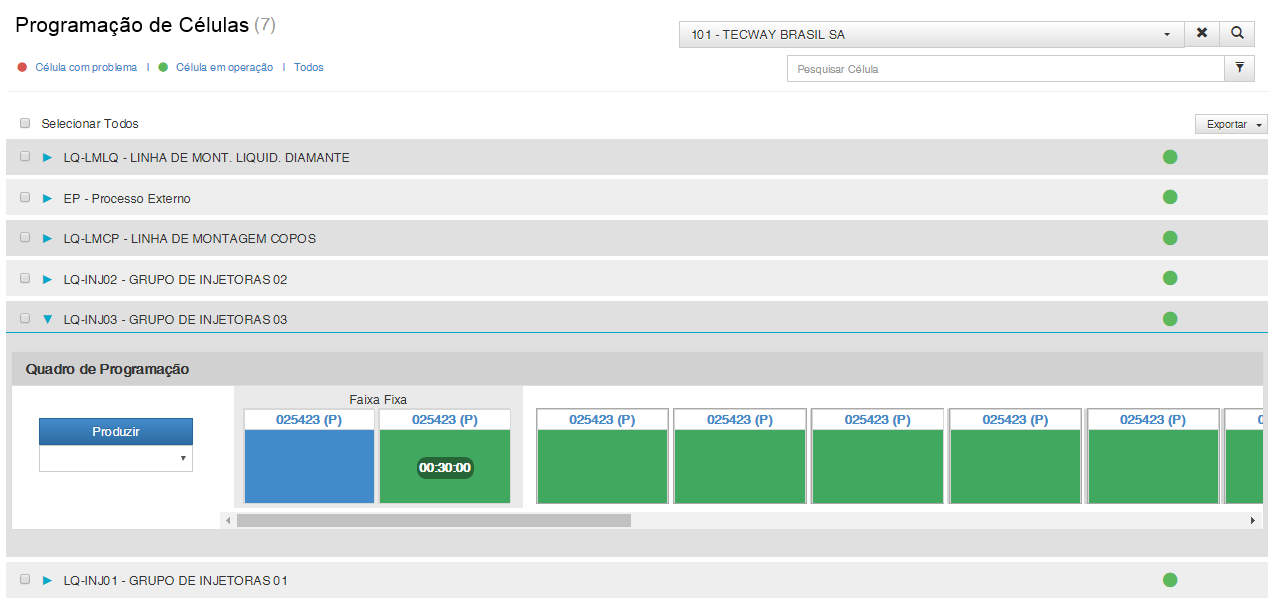Viewport: 1273px width, 599px height.
Task: Click LQ-LMCP - LINHA DE MONTAGEM COPOS label
Action: click(189, 239)
